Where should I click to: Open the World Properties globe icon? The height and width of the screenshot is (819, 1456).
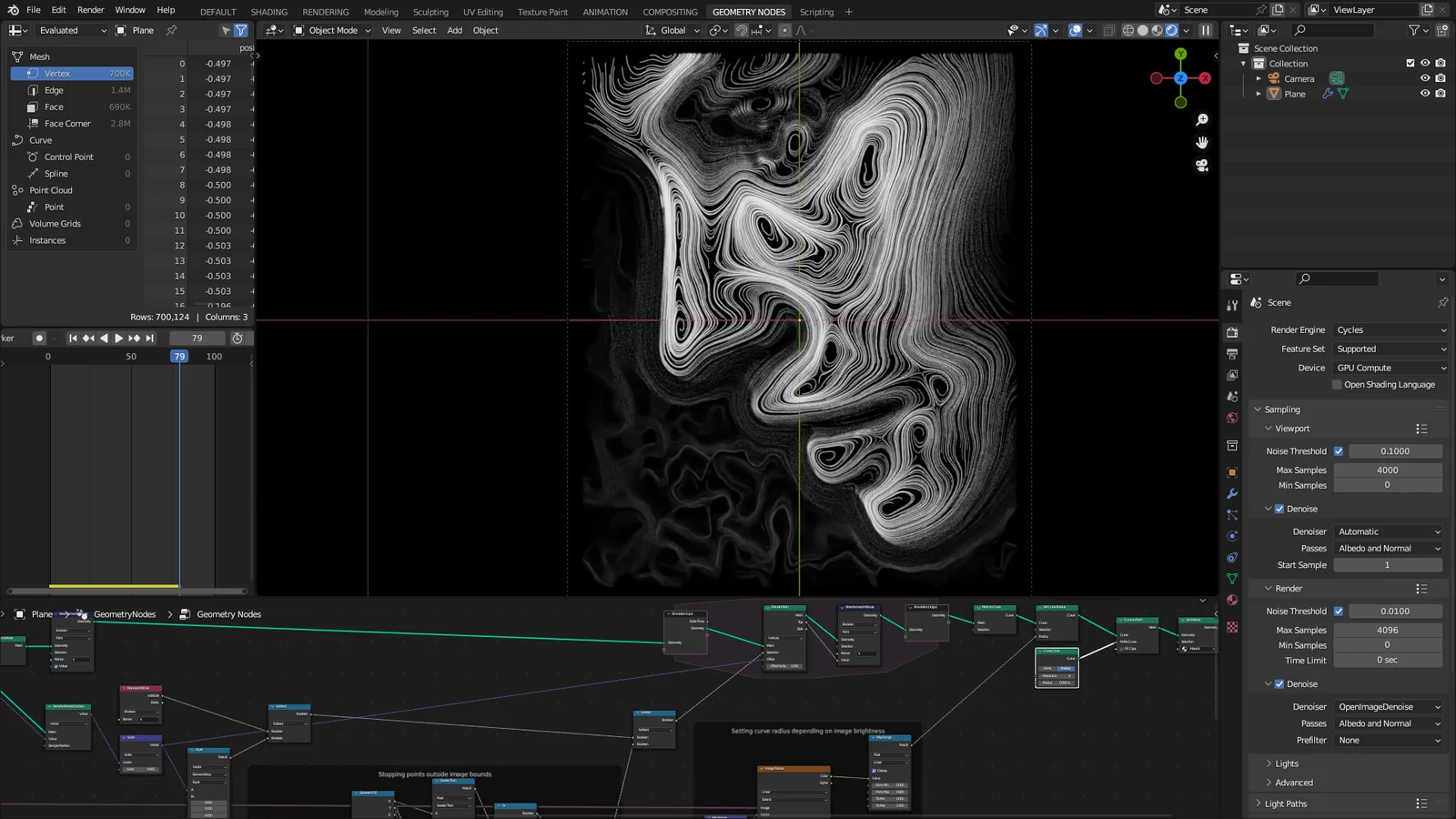tap(1232, 418)
